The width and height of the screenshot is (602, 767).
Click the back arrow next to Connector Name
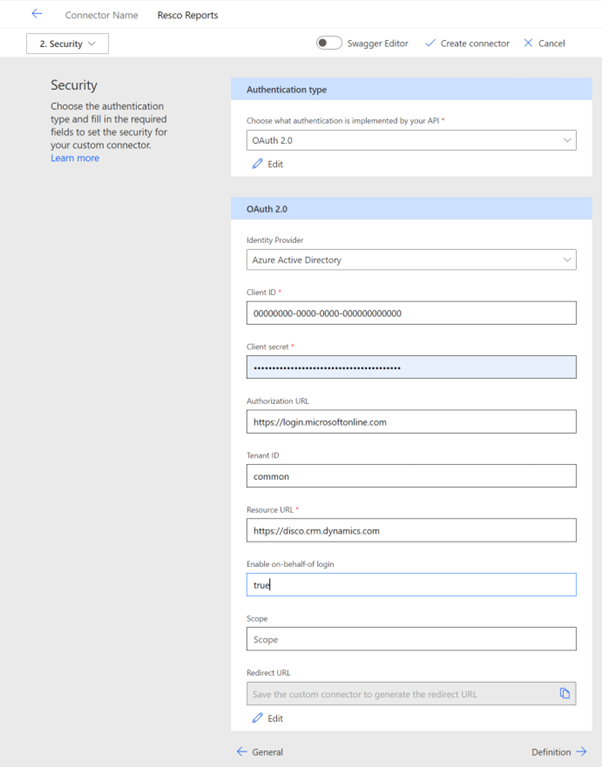(x=37, y=14)
